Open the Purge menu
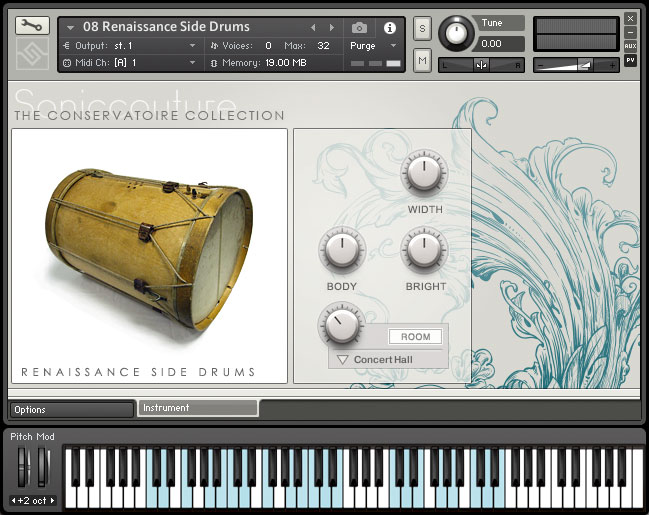 [373, 46]
